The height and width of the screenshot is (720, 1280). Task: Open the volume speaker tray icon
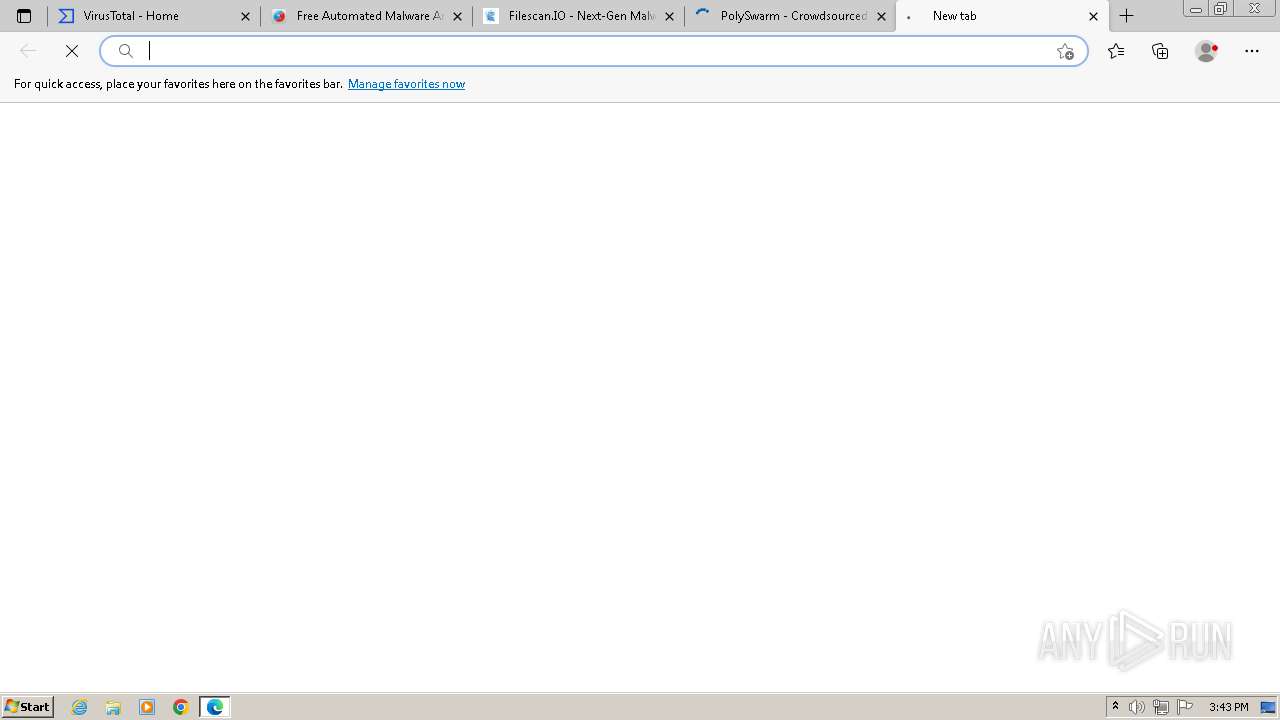point(1137,707)
